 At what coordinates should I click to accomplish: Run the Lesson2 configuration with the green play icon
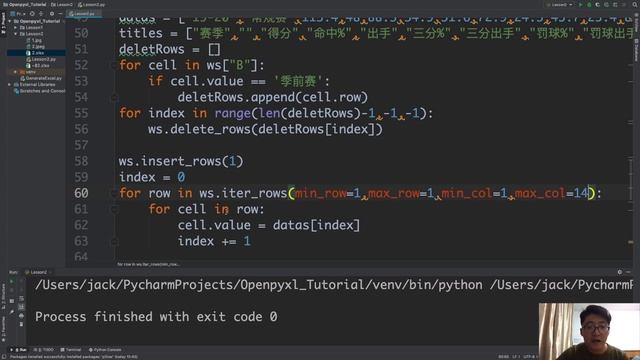coord(581,4)
